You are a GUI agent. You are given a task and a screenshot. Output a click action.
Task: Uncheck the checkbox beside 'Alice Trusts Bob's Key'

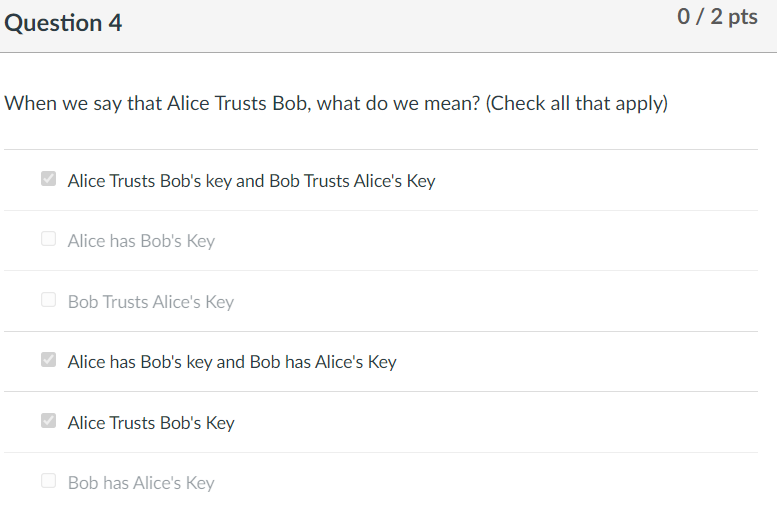tap(48, 421)
